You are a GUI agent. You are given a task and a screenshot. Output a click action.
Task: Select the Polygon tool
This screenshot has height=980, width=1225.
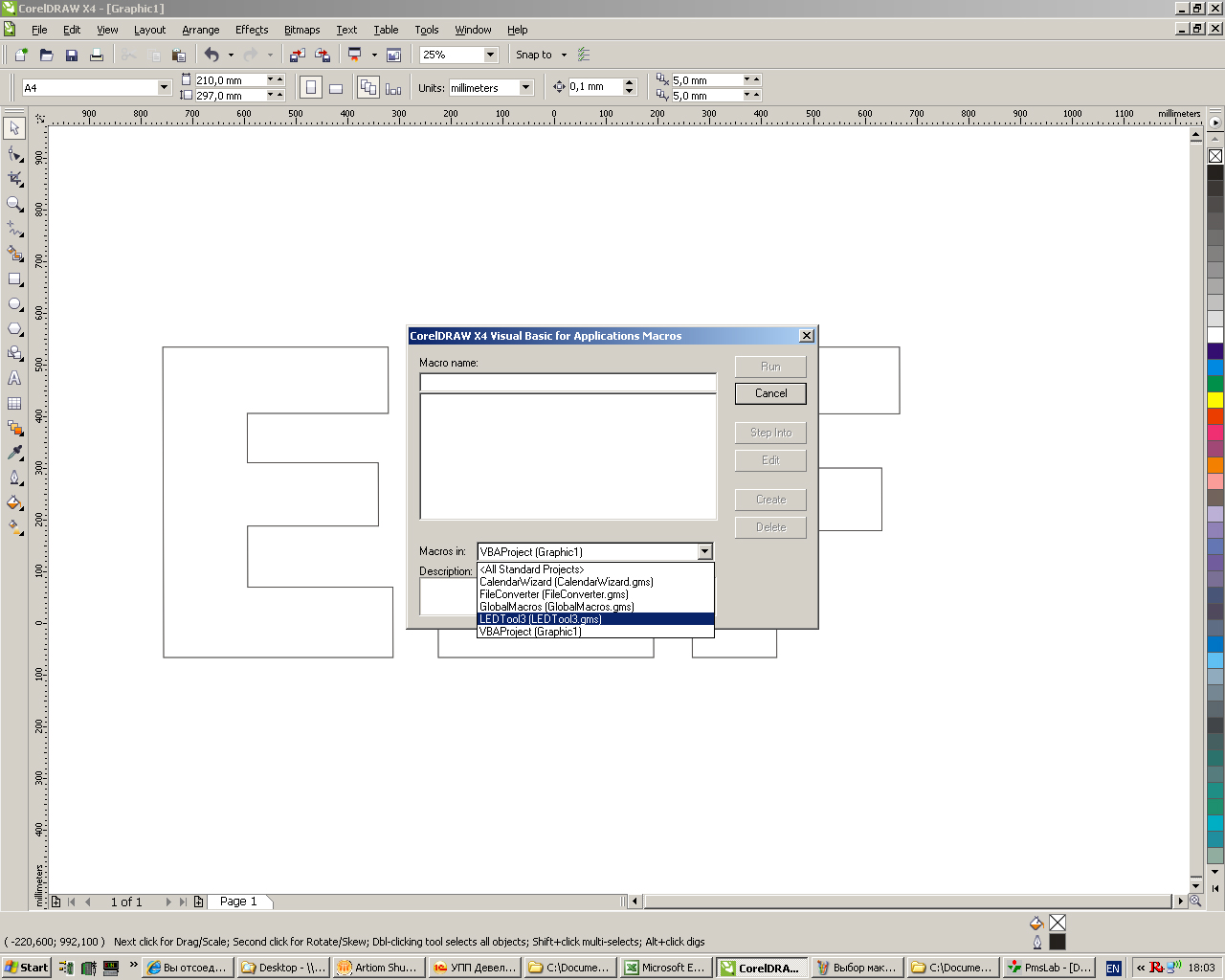point(14,328)
